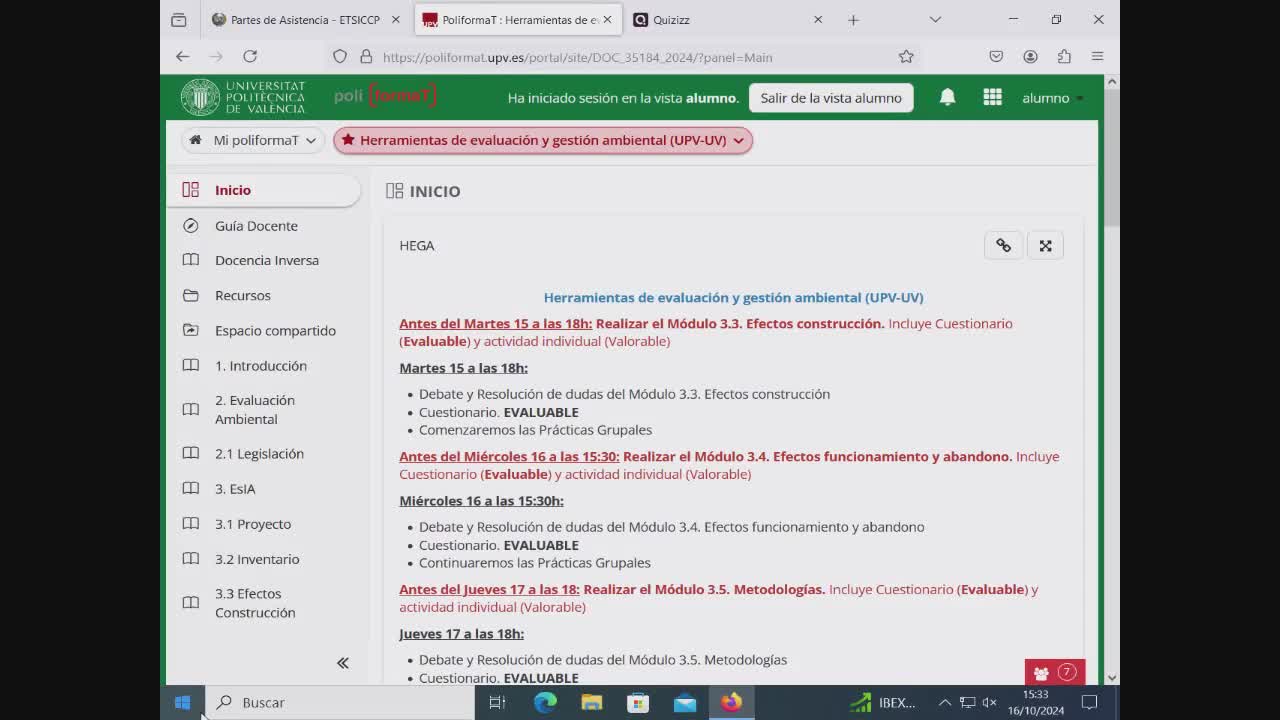Screen dimensions: 1280x720
Task: Collapse the sidebar with double chevron icon
Action: pos(343,662)
